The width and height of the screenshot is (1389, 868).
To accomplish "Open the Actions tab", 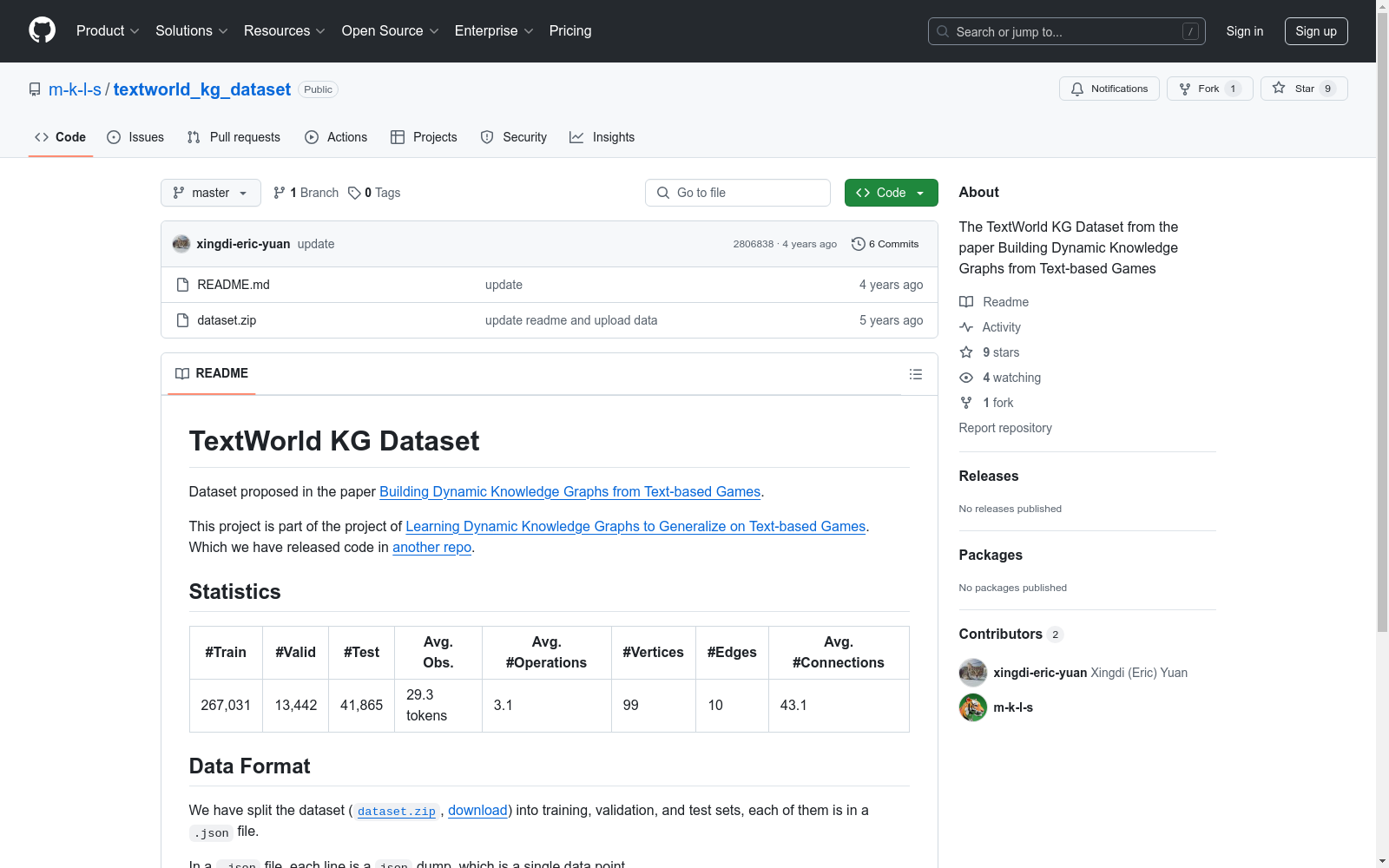I will [x=336, y=137].
